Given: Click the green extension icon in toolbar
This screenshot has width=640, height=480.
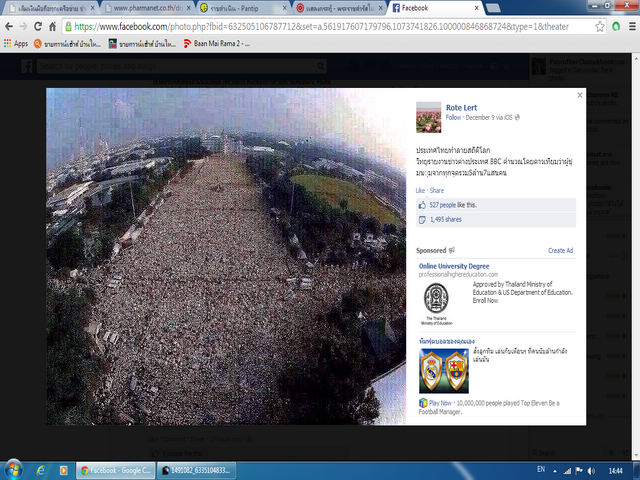Looking at the screenshot, I should [616, 27].
